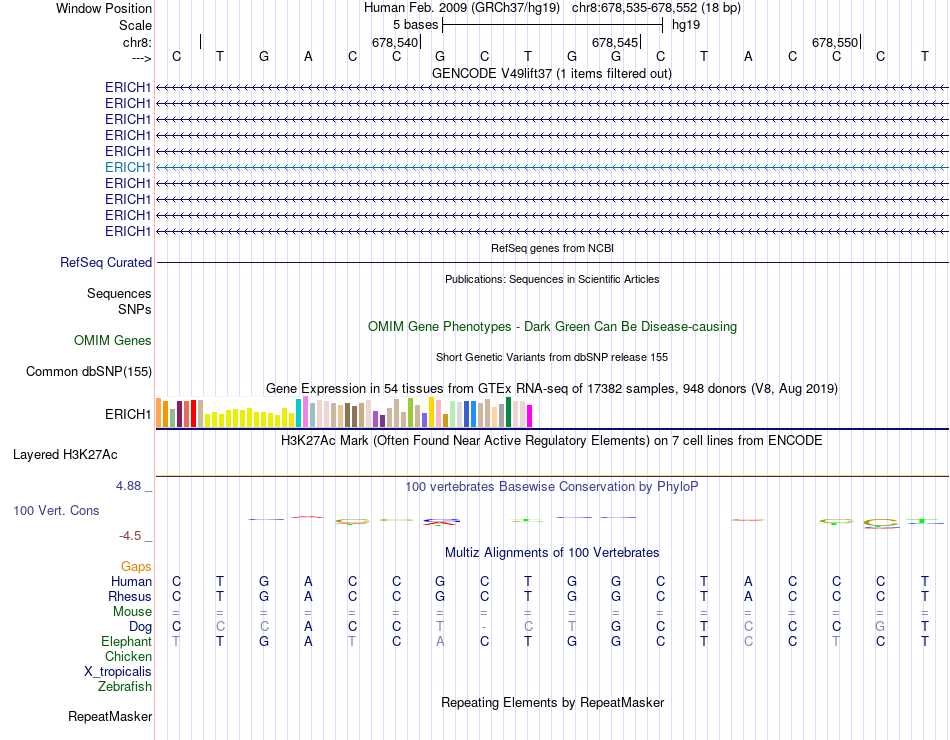The height and width of the screenshot is (740, 950).
Task: Open the GENCODE V49lift37 track title
Action: (x=551, y=73)
